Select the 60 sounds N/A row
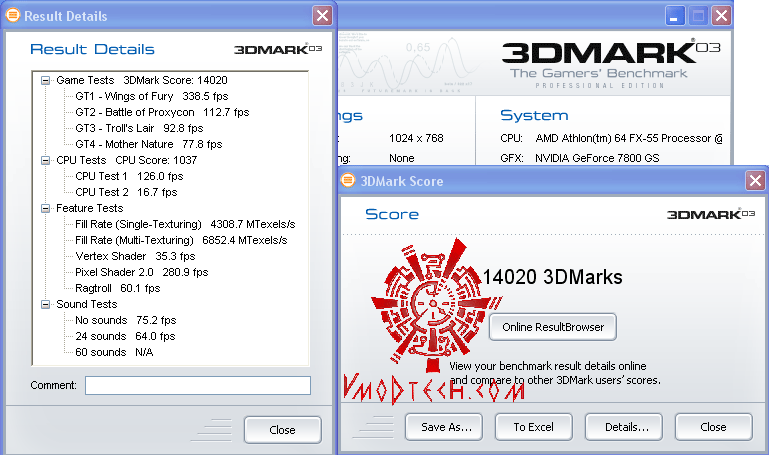This screenshot has height=455, width=769. tap(114, 353)
